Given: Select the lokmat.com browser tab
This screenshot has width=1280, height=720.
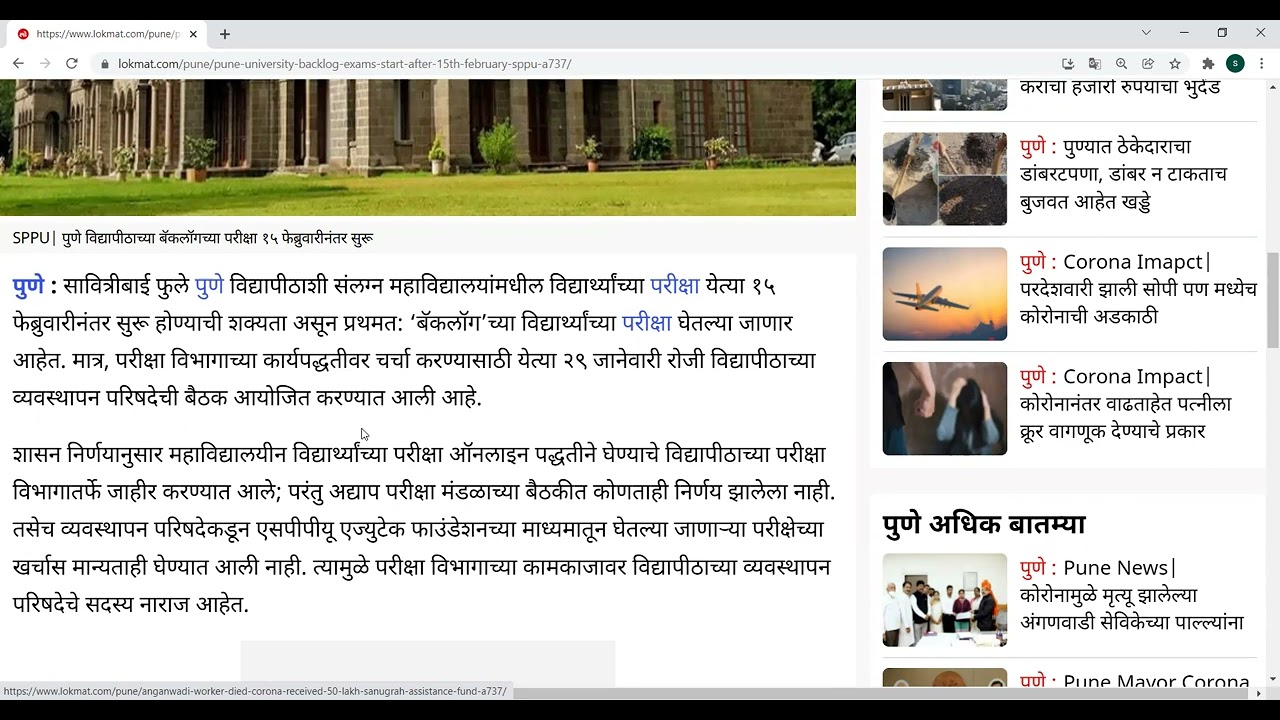Looking at the screenshot, I should [x=107, y=34].
